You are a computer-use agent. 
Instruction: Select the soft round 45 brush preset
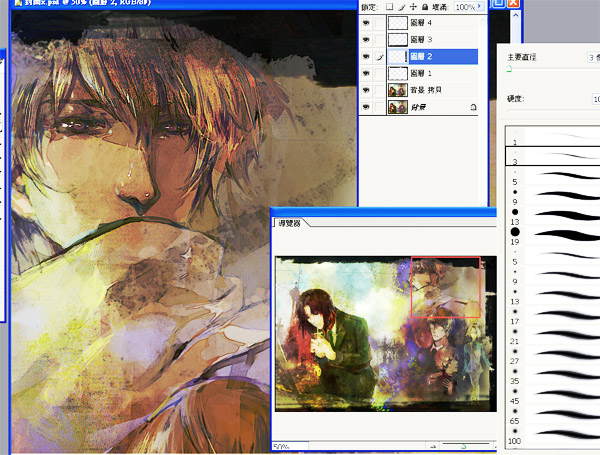pyautogui.click(x=553, y=395)
